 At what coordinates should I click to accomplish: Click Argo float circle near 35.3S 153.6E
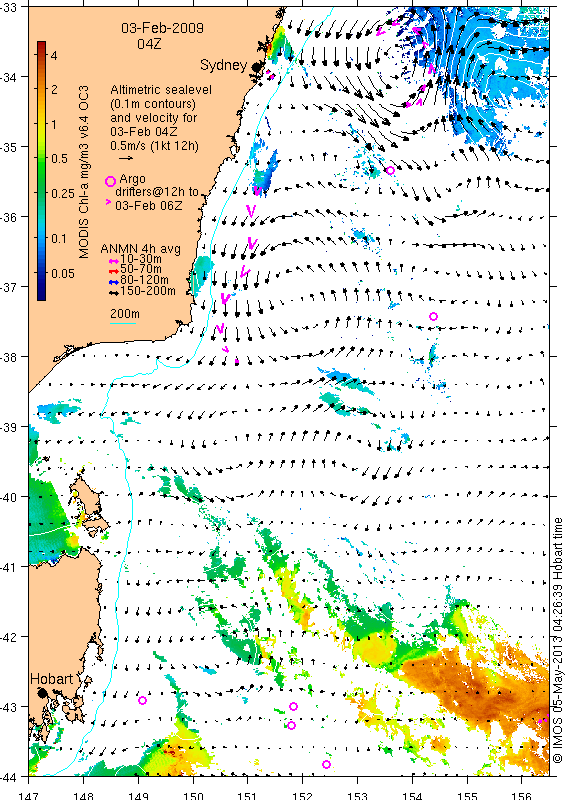click(x=390, y=170)
